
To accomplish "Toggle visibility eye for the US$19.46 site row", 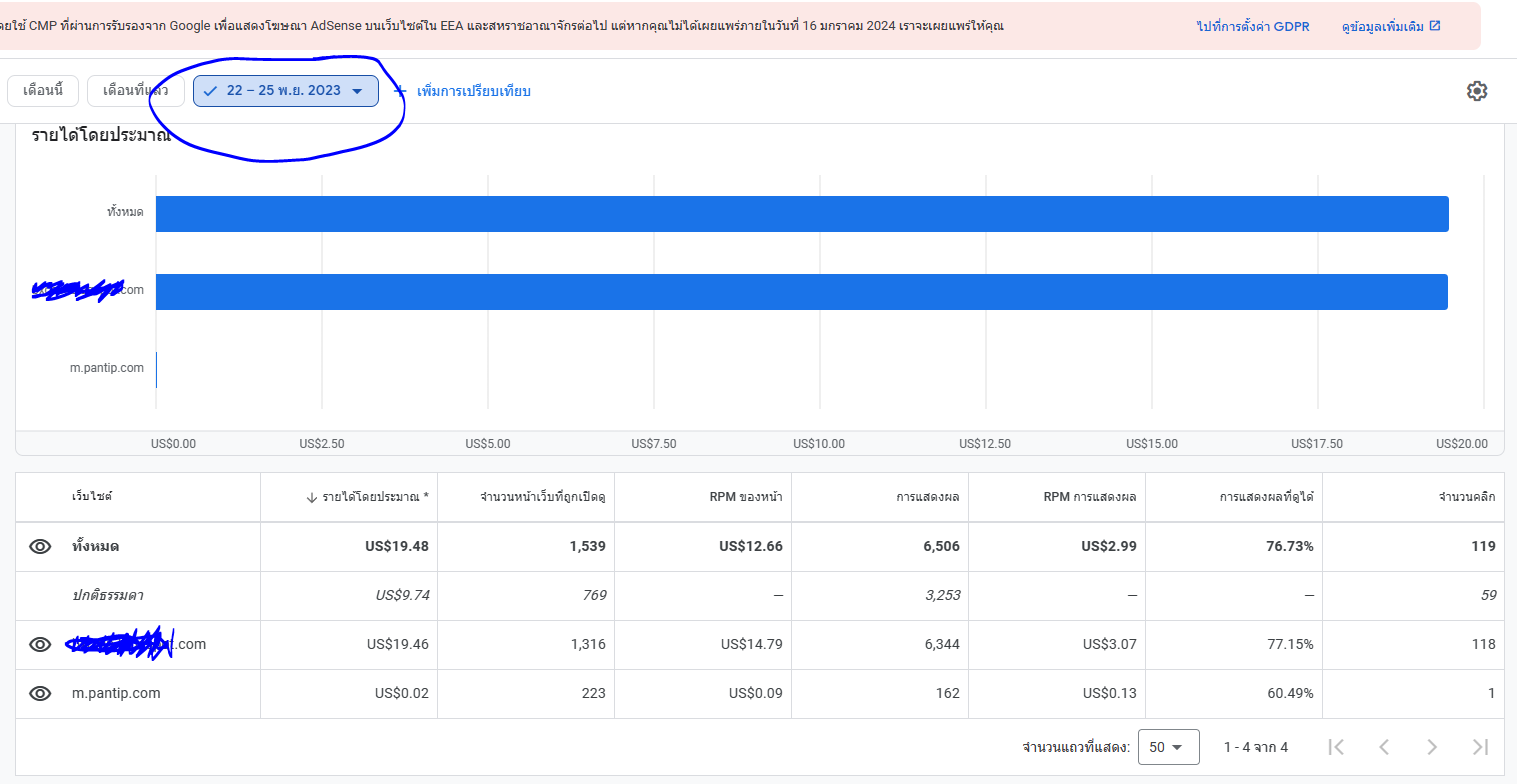I will [x=40, y=645].
